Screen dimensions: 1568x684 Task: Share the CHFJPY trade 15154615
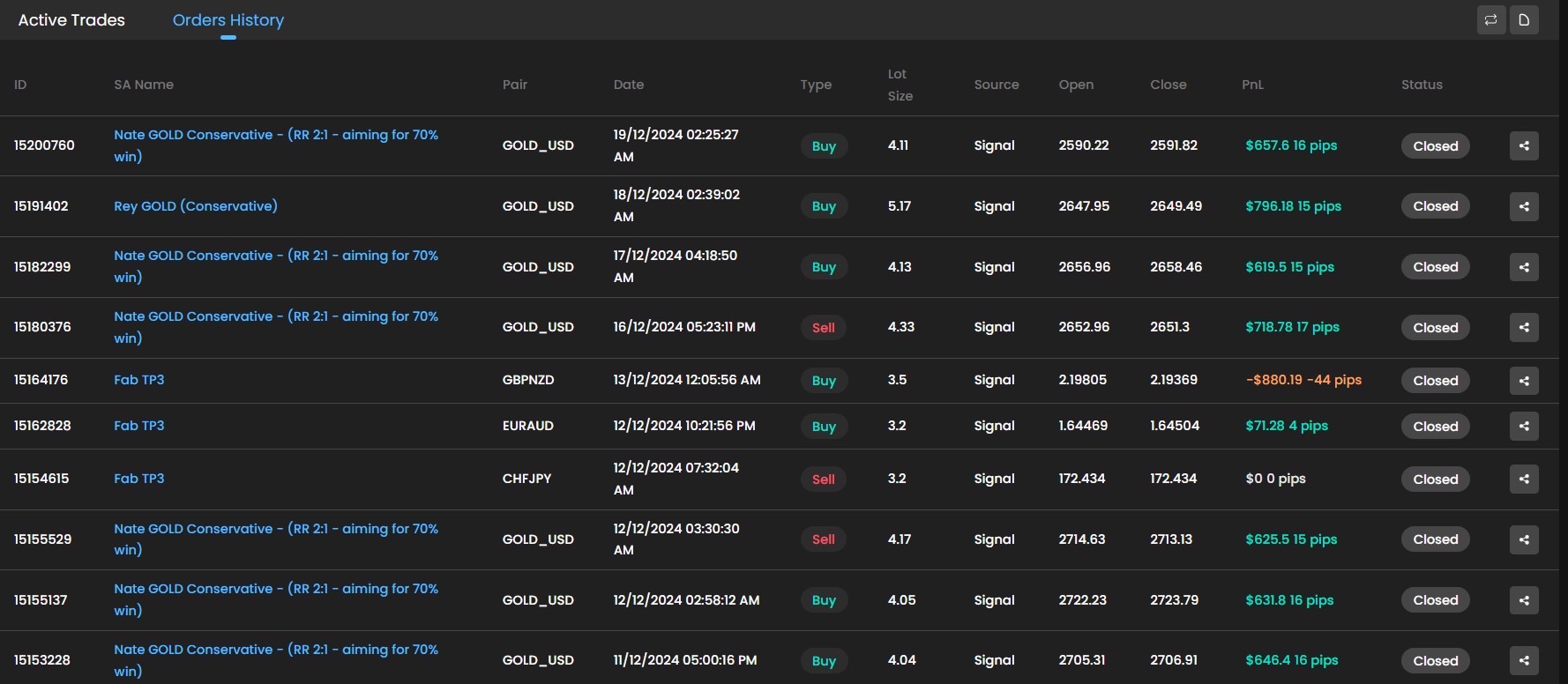tap(1524, 480)
